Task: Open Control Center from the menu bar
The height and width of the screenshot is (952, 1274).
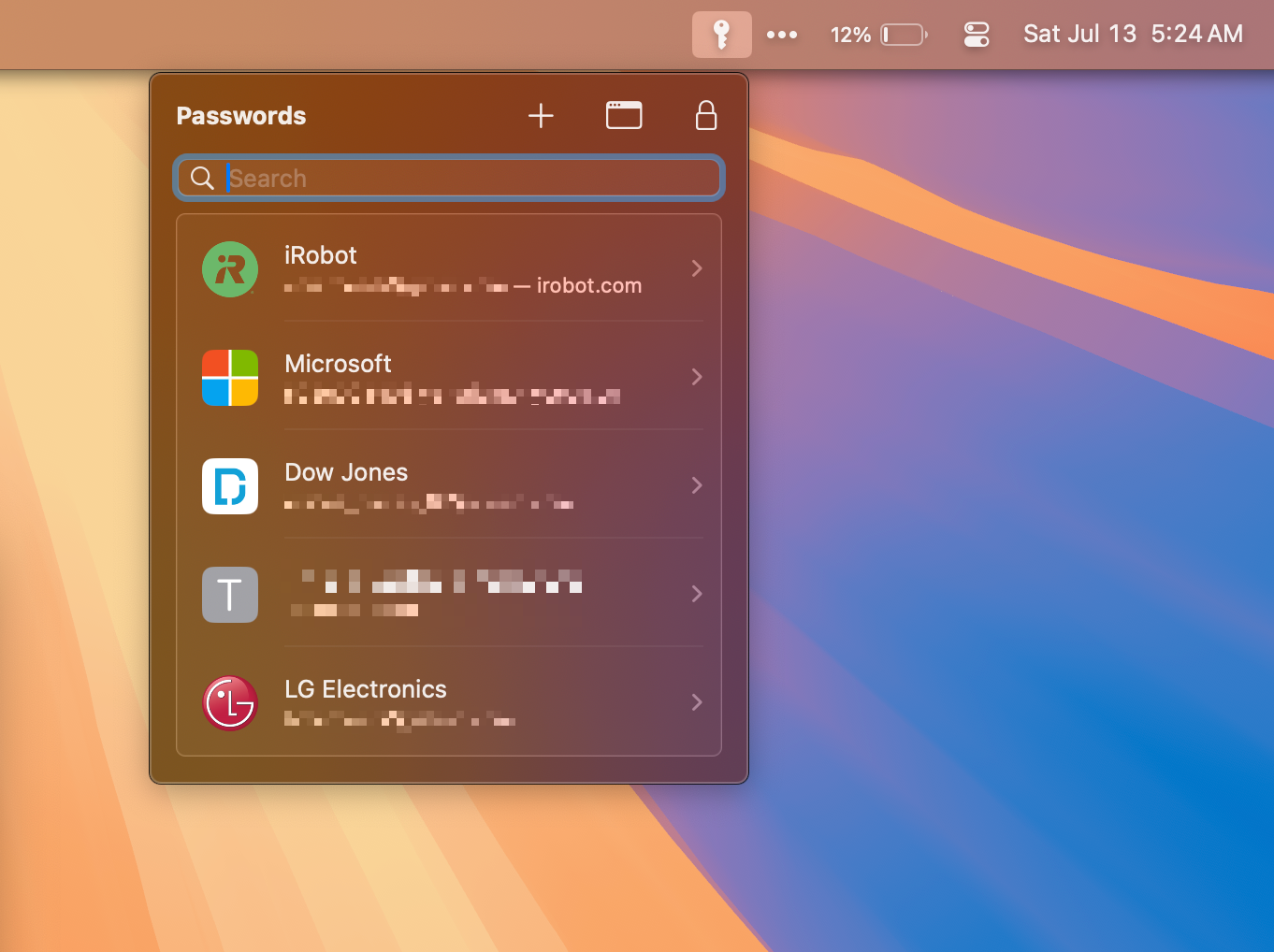Action: (977, 35)
